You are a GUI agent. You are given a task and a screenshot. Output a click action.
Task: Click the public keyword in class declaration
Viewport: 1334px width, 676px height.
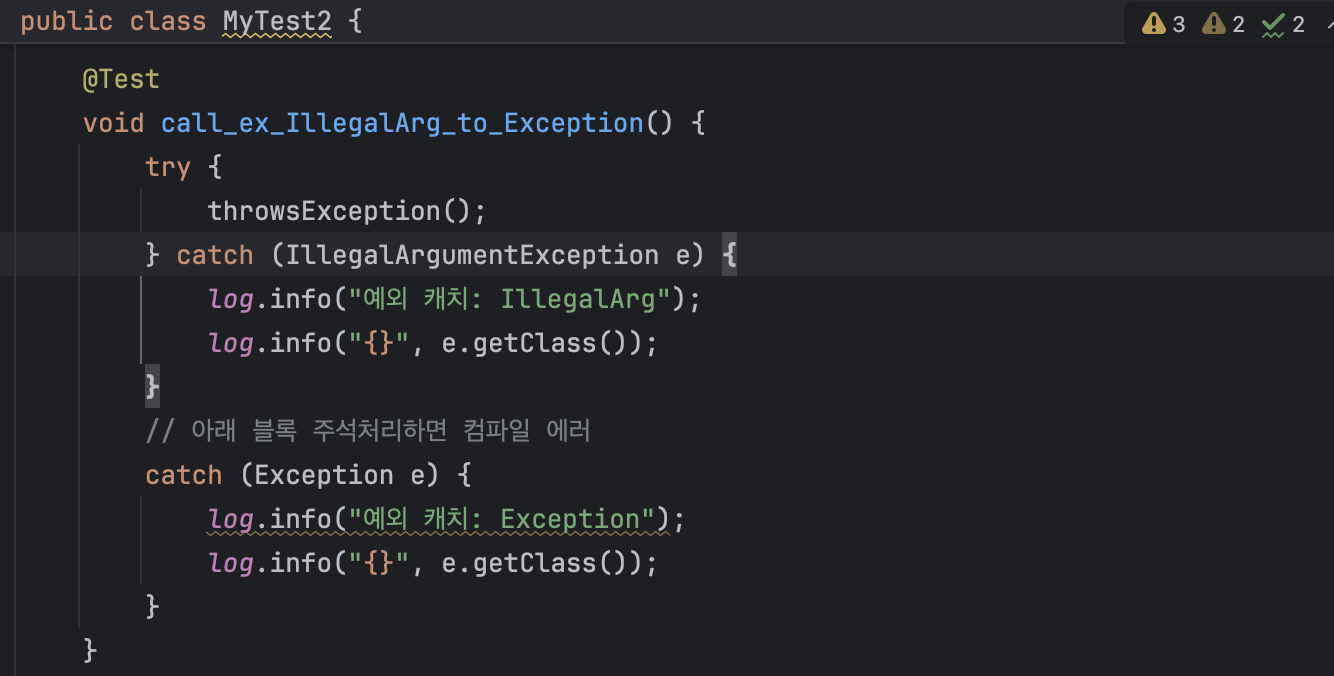click(x=66, y=22)
